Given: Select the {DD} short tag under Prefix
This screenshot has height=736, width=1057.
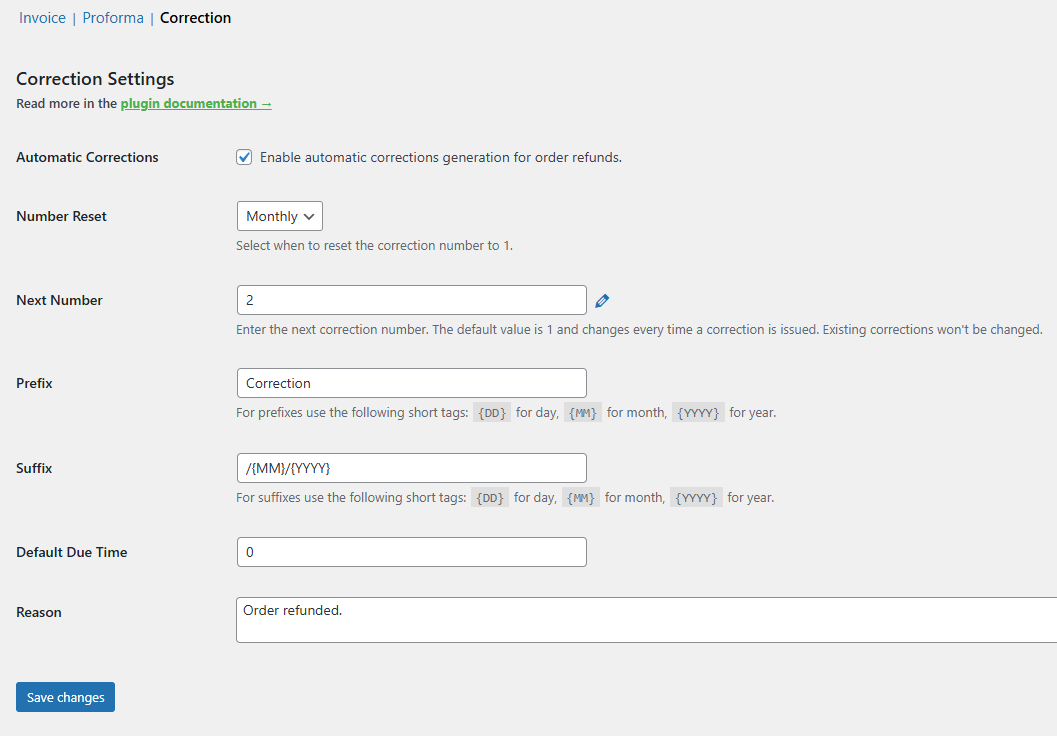Looking at the screenshot, I should coord(491,412).
